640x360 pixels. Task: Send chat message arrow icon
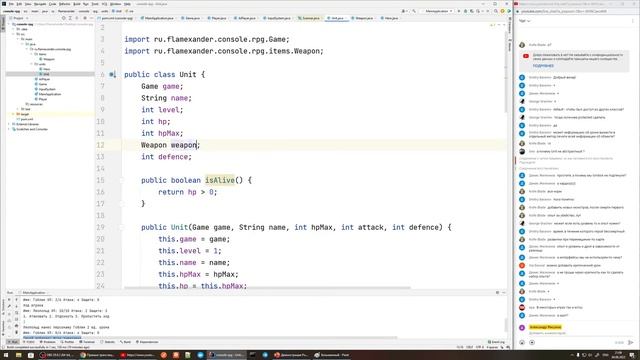pyautogui.click(x=631, y=342)
